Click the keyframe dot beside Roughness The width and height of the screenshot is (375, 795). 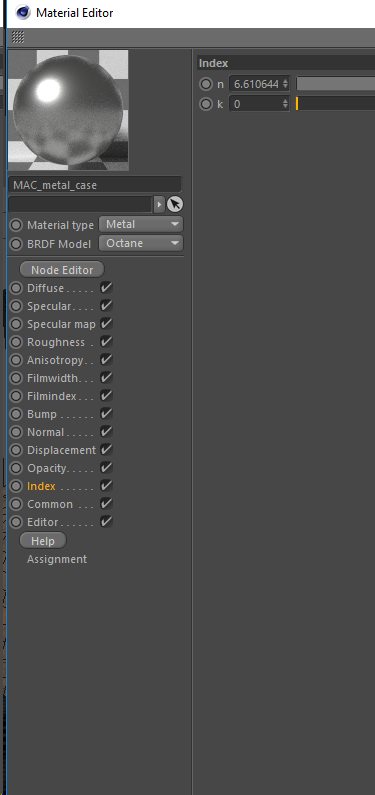tap(17, 342)
